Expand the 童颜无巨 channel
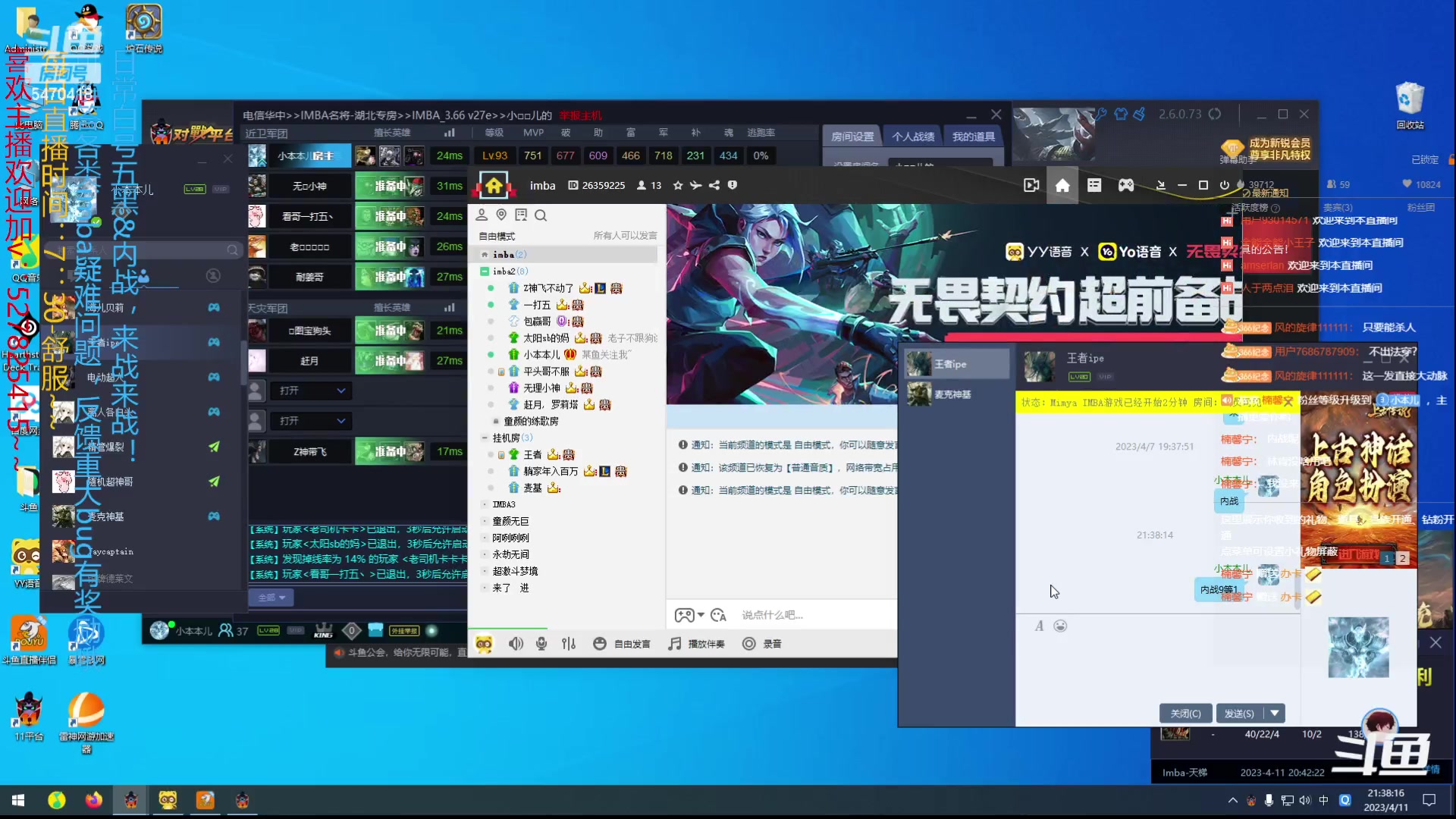The width and height of the screenshot is (1456, 819). [485, 521]
